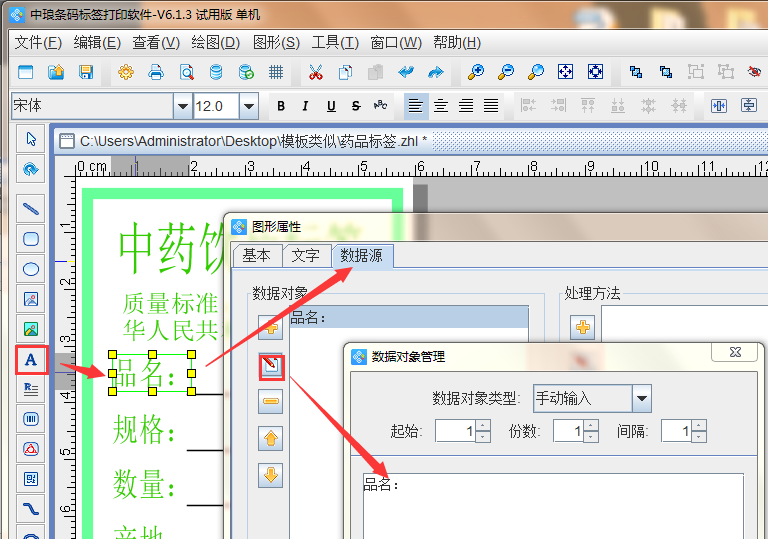Switch to the 文字 tab

tap(306, 255)
